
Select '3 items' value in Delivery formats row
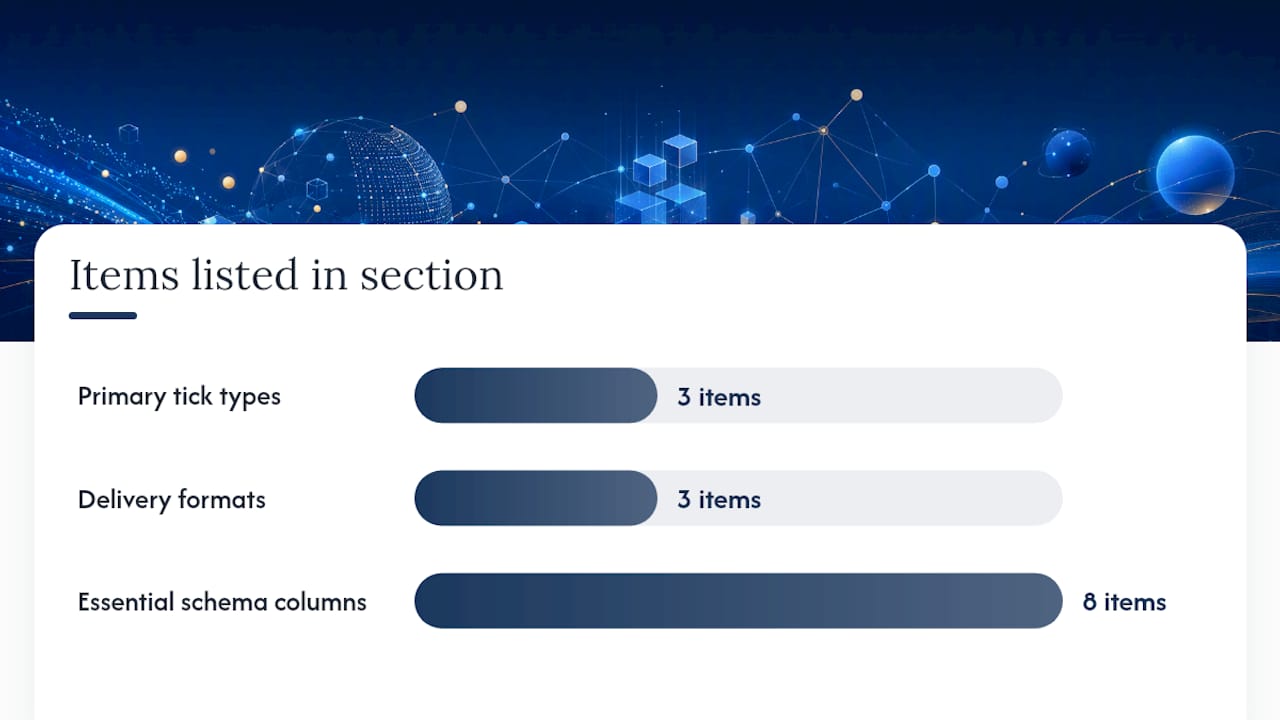coord(719,499)
